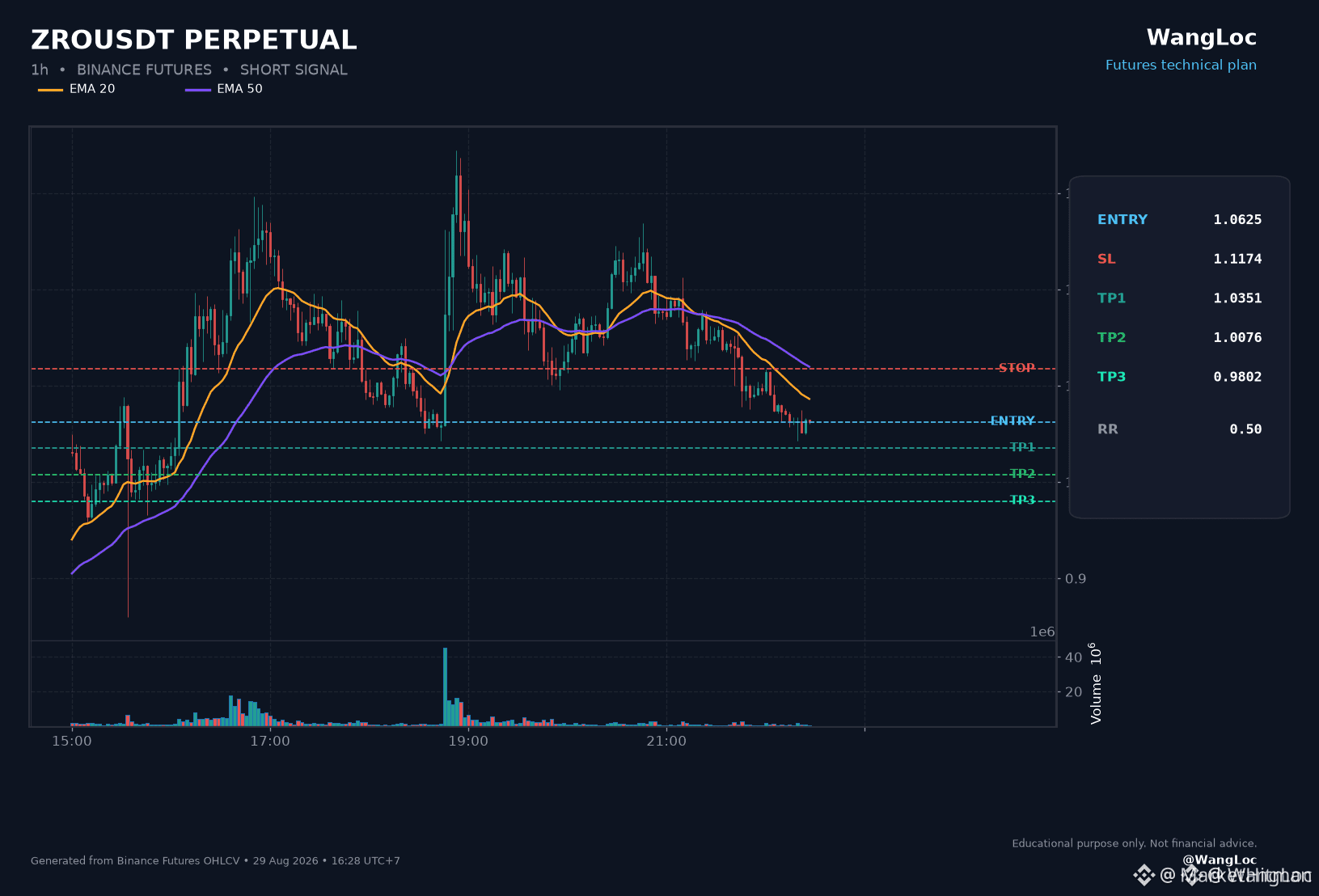Viewport: 1319px width, 896px height.
Task: Click the TP3 line marker on the chart
Action: [x=1022, y=501]
